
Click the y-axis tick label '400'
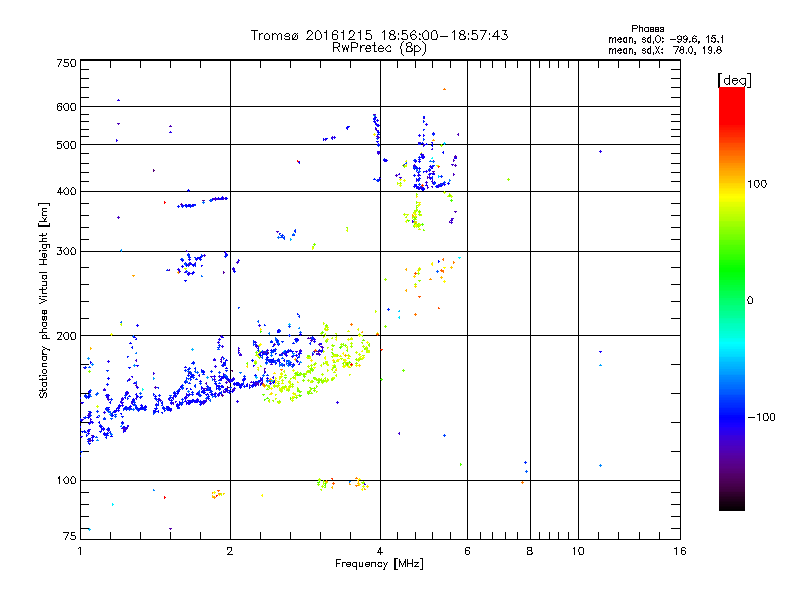coord(66,191)
